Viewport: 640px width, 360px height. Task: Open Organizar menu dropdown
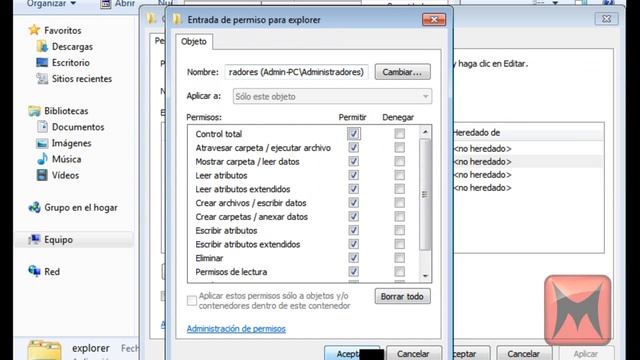51,4
